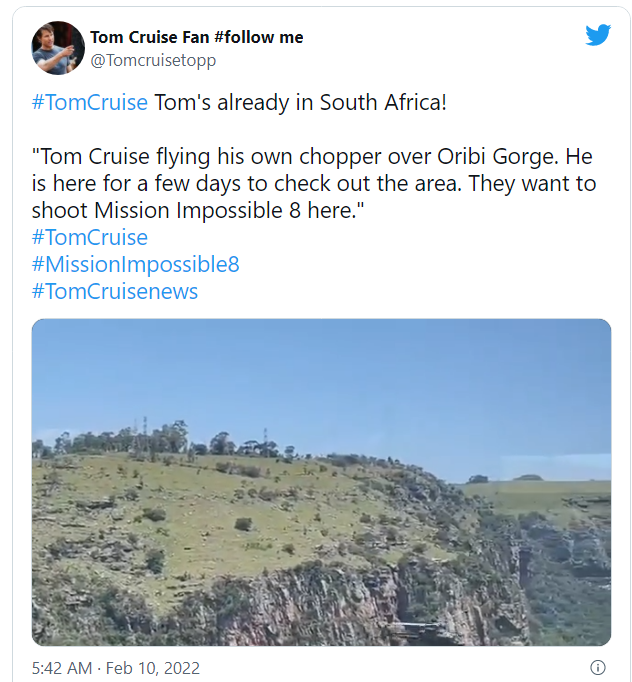Open the tweet info icon
This screenshot has height=682, width=632.
point(598,667)
